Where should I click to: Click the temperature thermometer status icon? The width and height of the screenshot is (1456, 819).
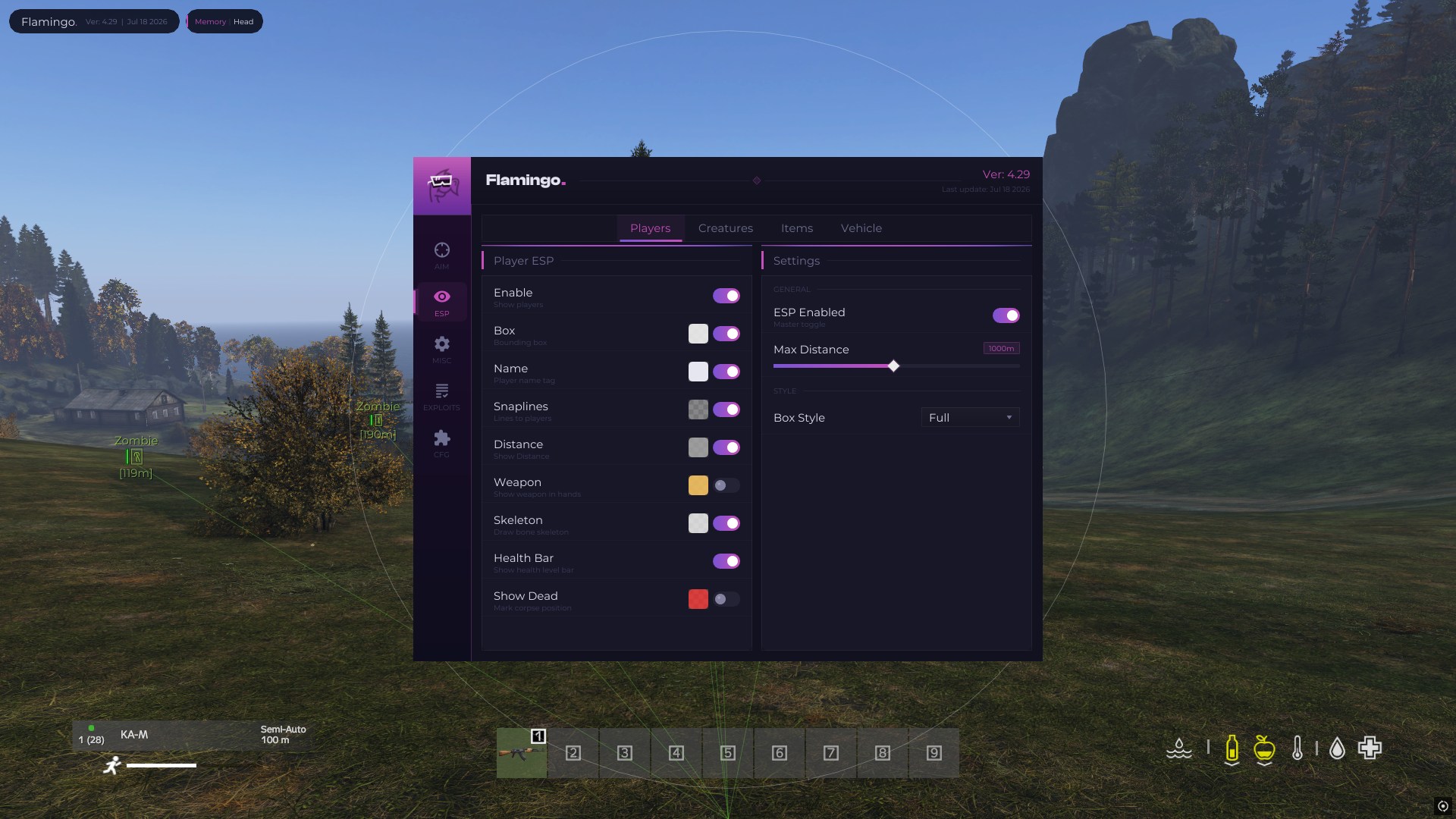point(1298,748)
